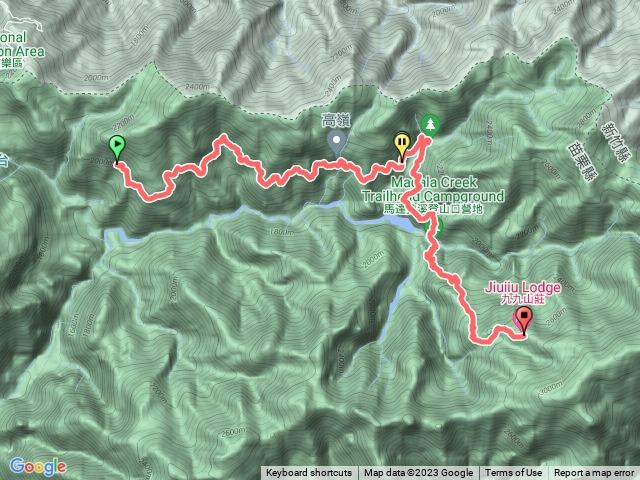Click the 高嶺 place name text
Screen dimensions: 640x480
(336, 121)
